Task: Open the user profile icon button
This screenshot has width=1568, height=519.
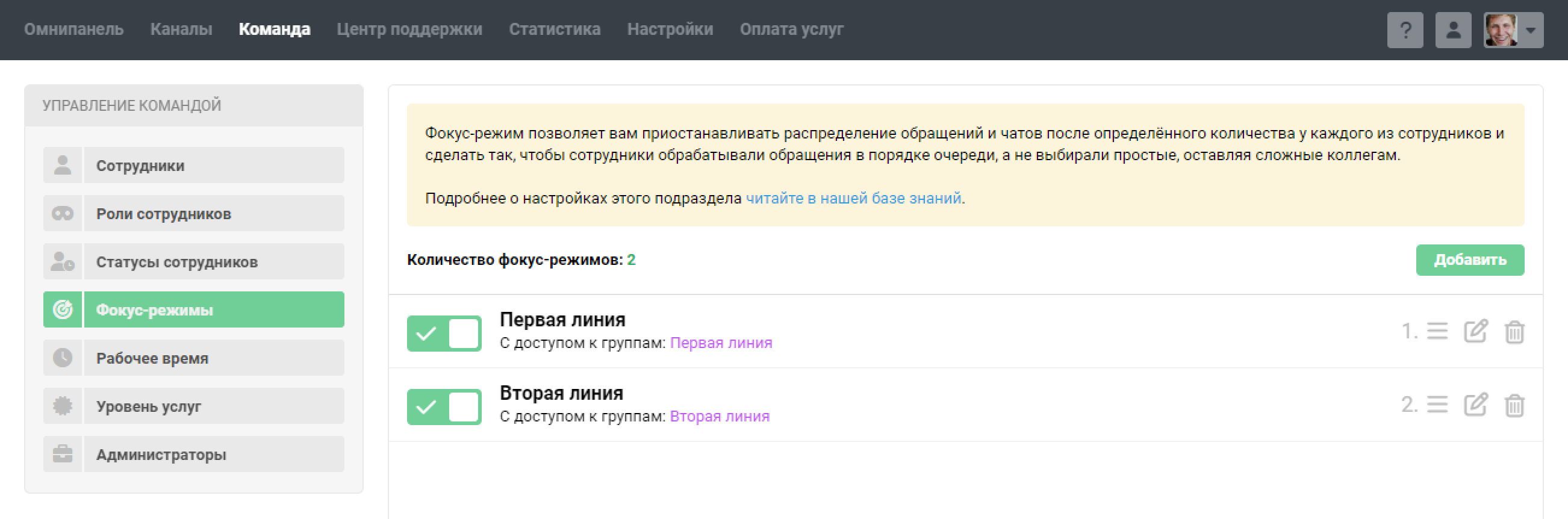Action: tap(1452, 30)
